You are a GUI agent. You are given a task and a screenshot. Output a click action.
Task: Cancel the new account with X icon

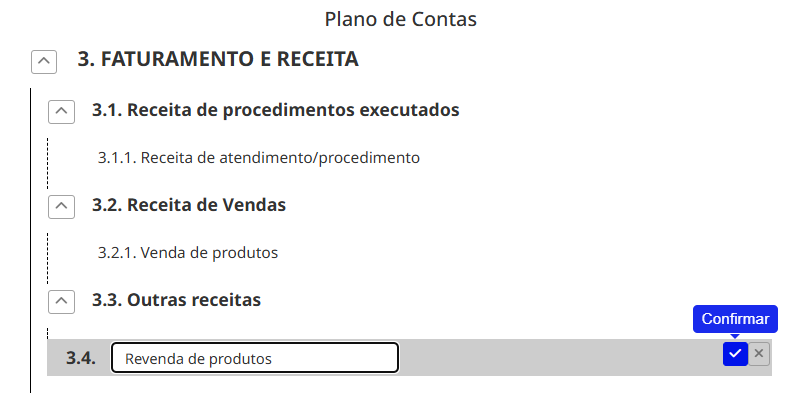coord(759,354)
